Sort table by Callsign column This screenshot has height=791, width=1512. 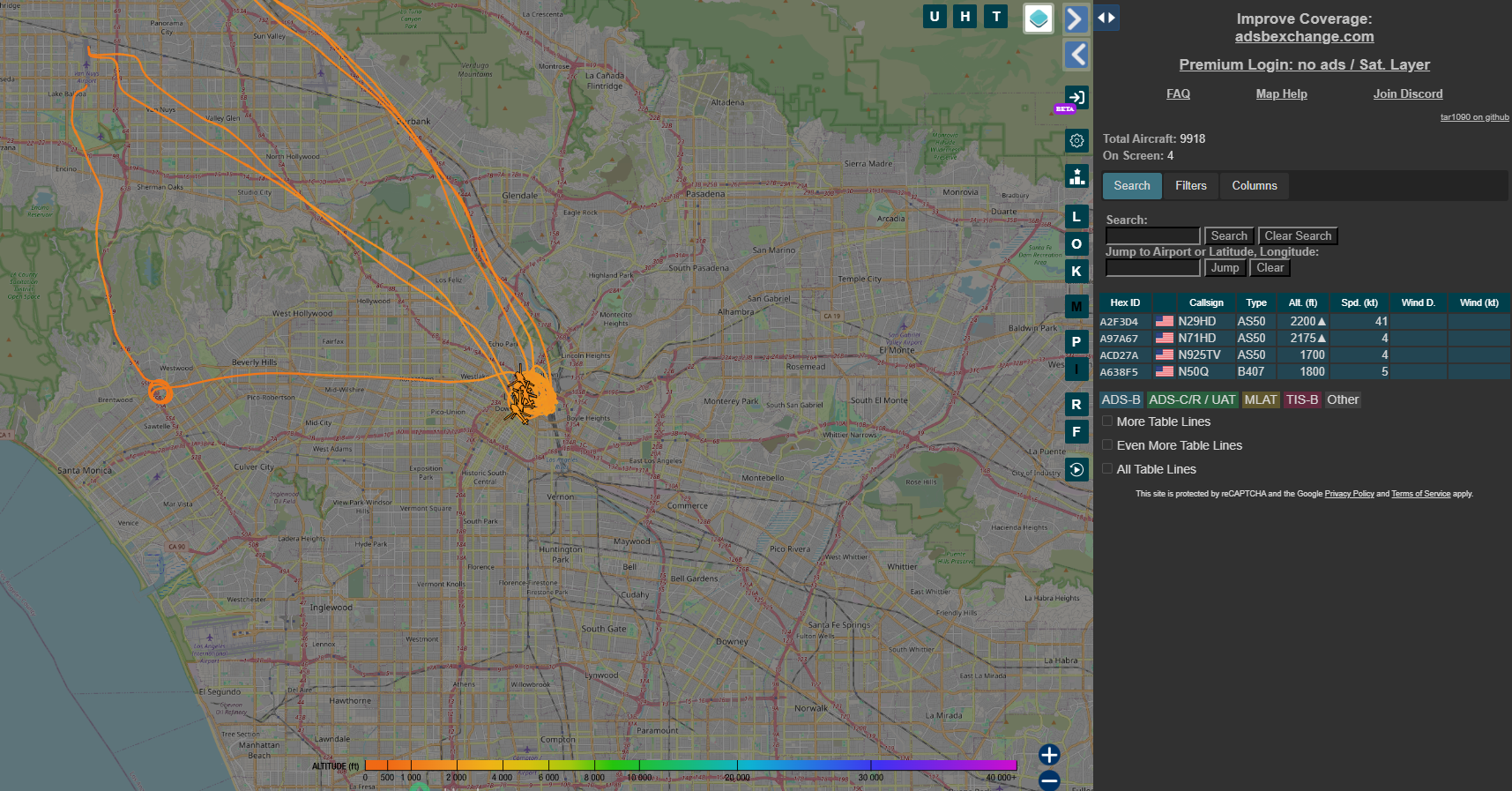(x=1206, y=302)
